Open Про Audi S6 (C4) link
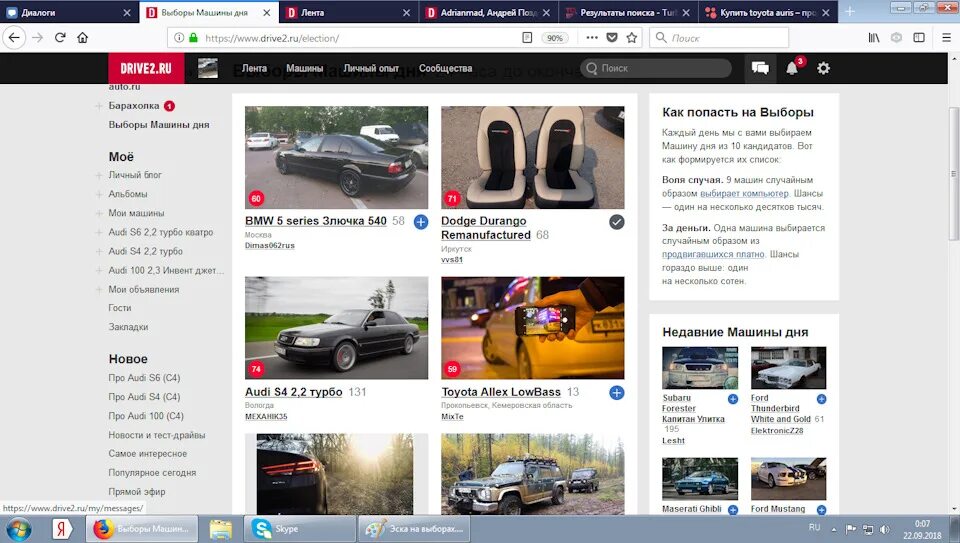This screenshot has width=960, height=543. pyautogui.click(x=144, y=378)
